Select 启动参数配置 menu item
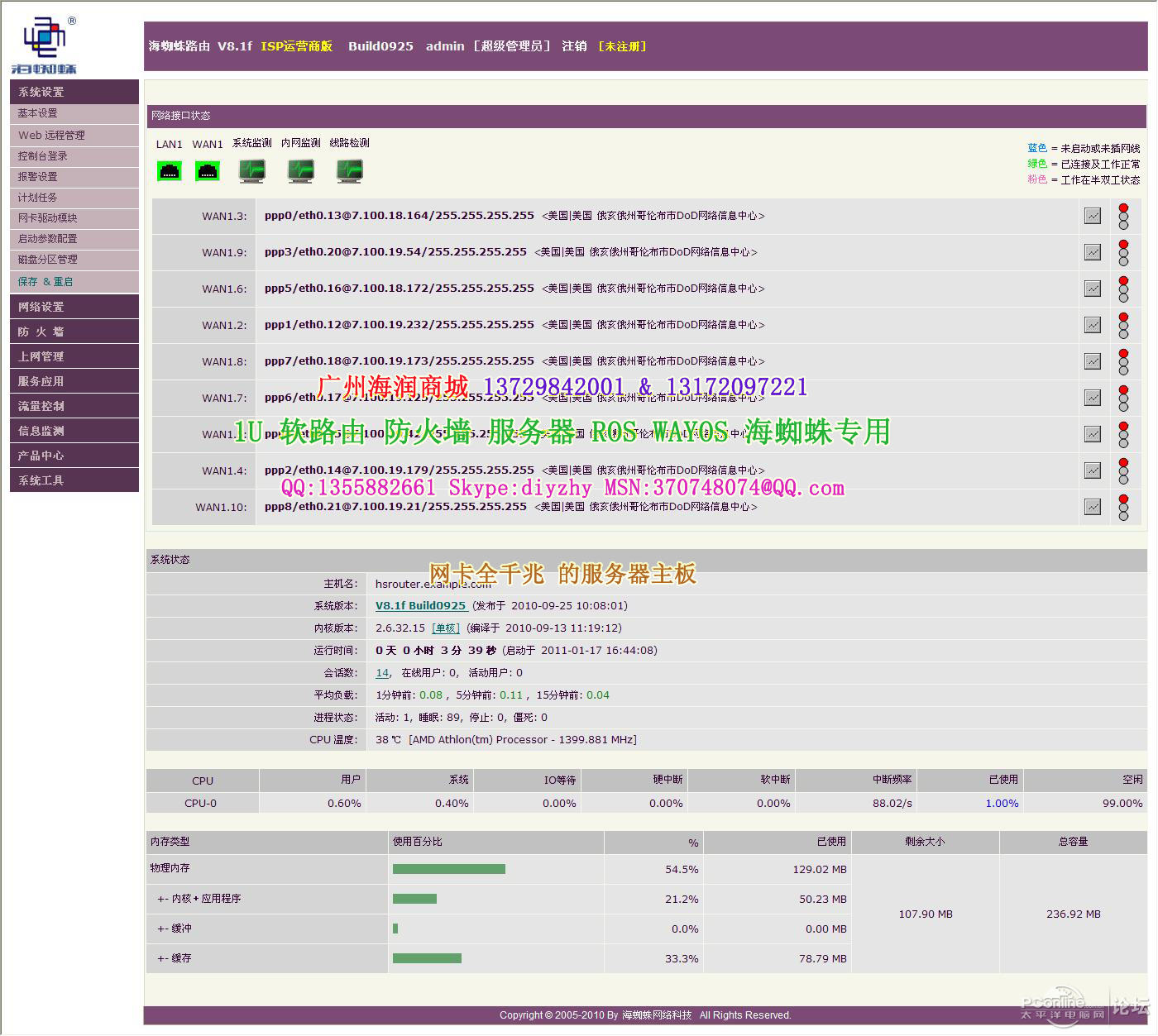The height and width of the screenshot is (1036, 1158). (74, 238)
